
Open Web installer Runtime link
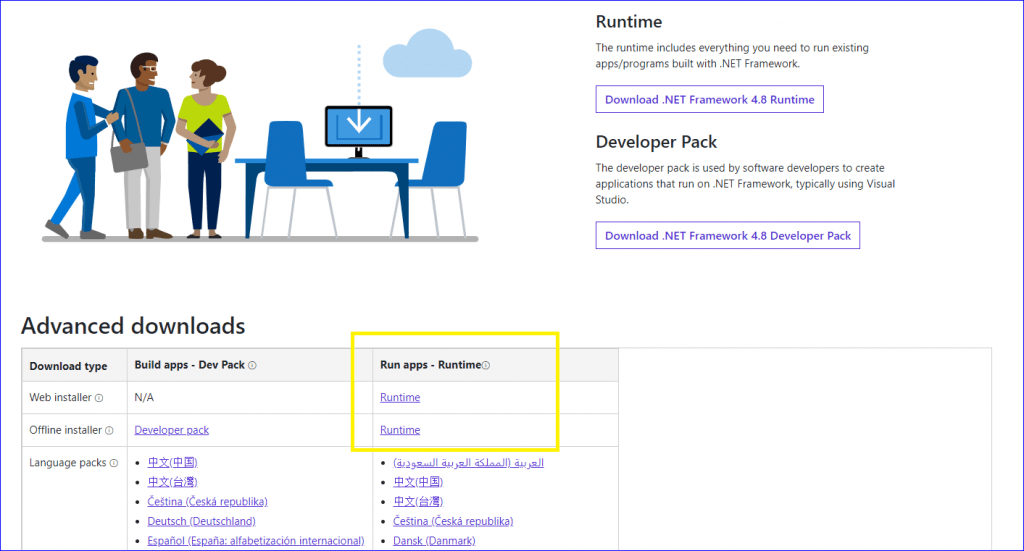pyautogui.click(x=400, y=398)
